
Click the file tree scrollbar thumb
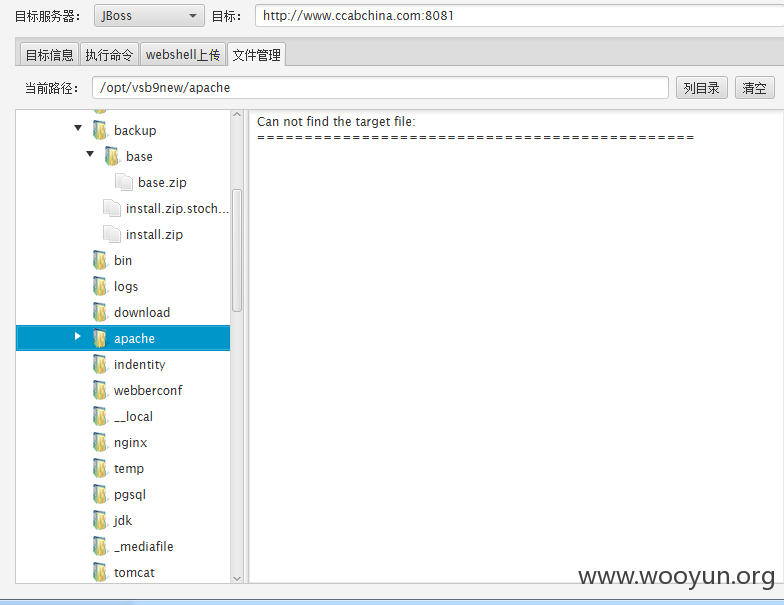pyautogui.click(x=237, y=250)
